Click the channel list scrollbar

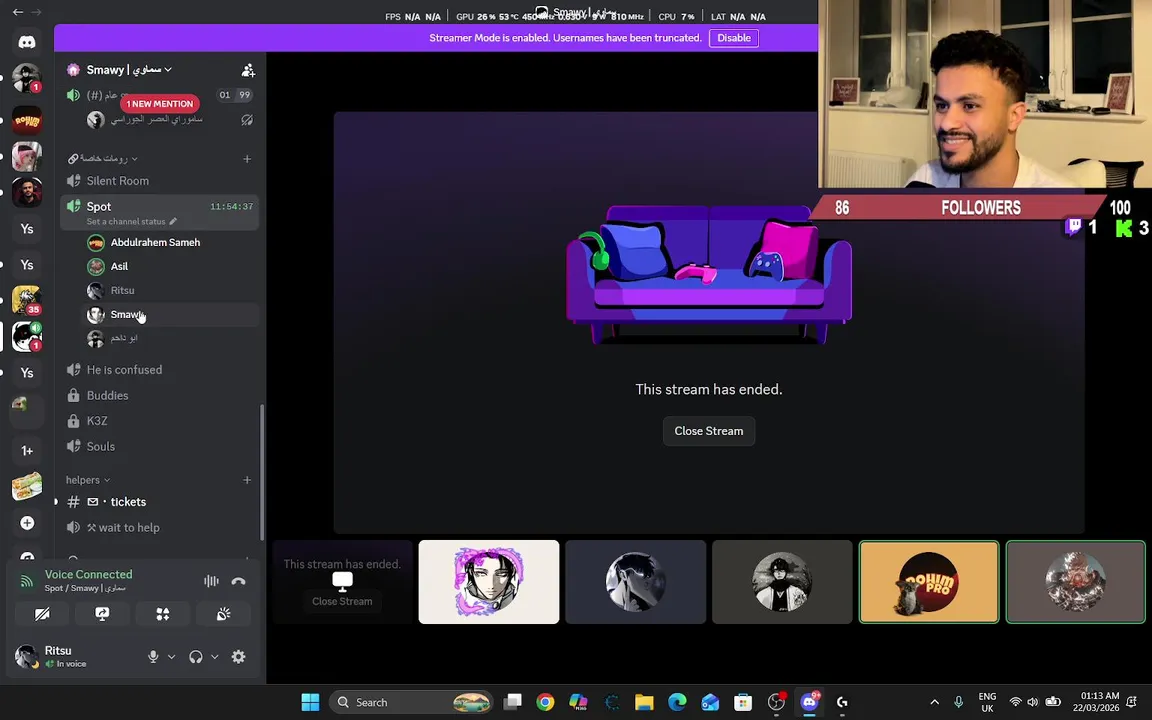coord(262,472)
